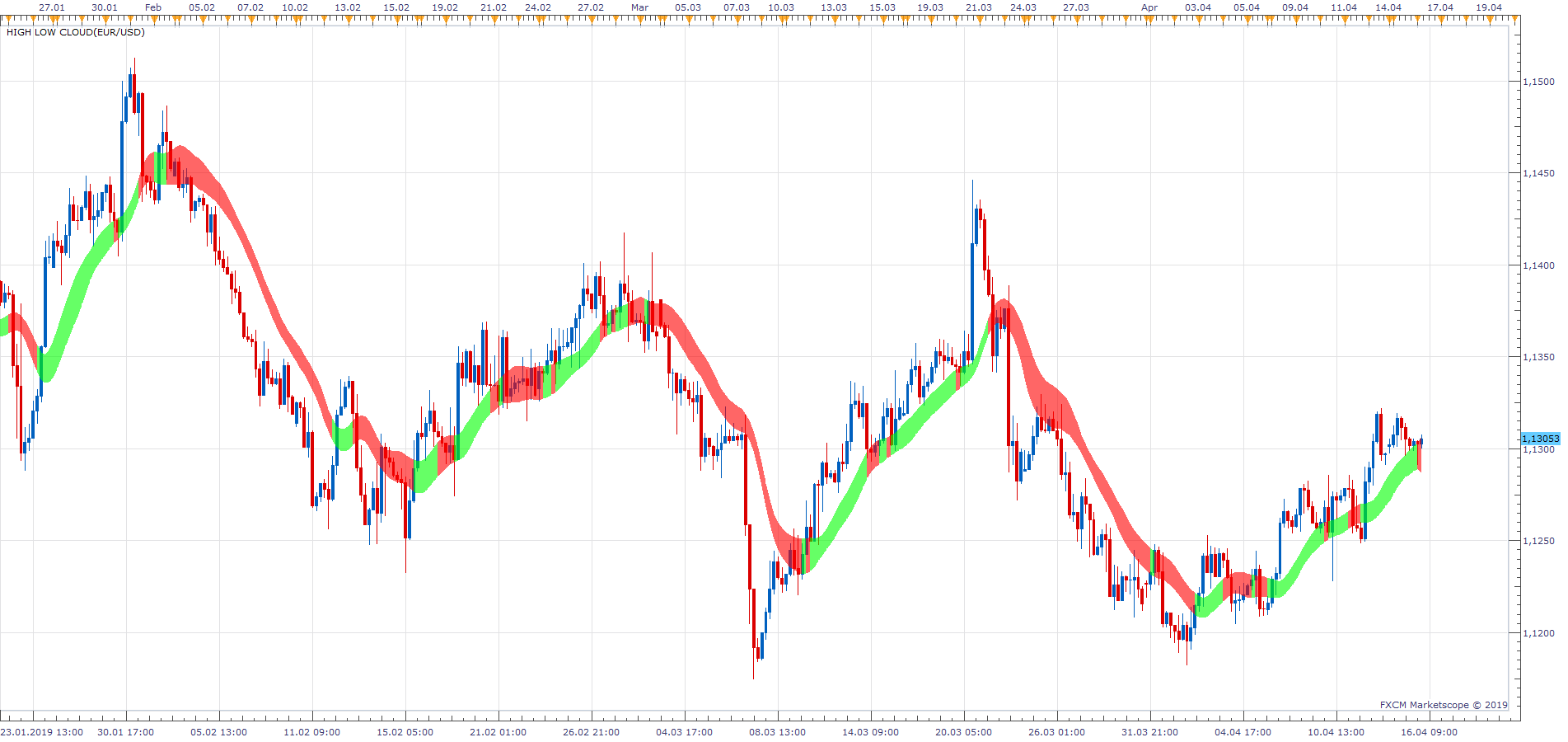
Task: Click bottom axis label 31.03 21:00
Action: point(1150,732)
